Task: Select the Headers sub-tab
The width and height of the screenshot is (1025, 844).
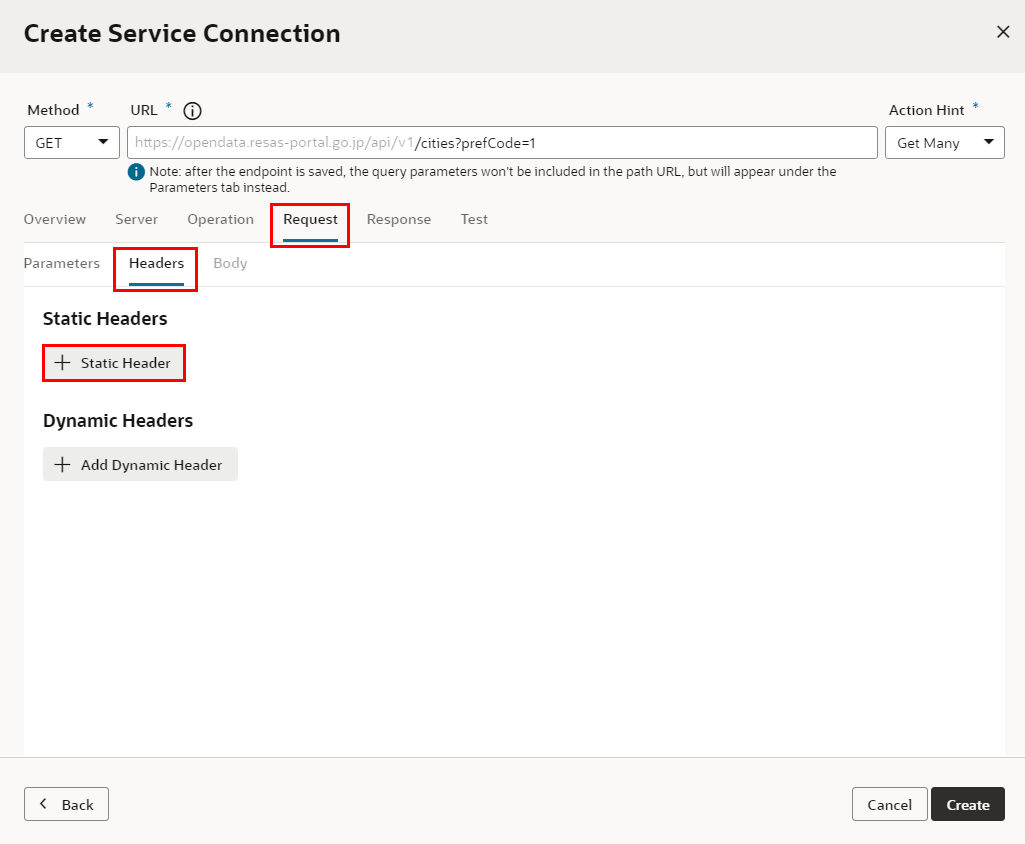Action: coord(156,264)
